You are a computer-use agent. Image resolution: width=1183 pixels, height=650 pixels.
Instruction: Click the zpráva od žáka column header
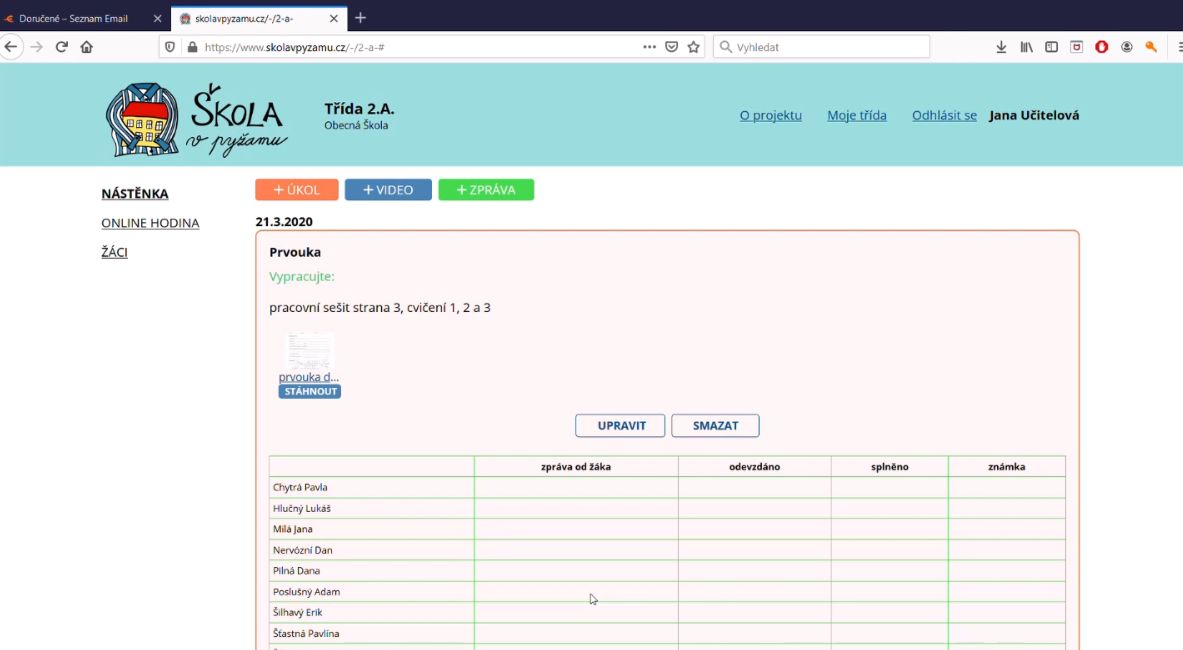coord(576,467)
